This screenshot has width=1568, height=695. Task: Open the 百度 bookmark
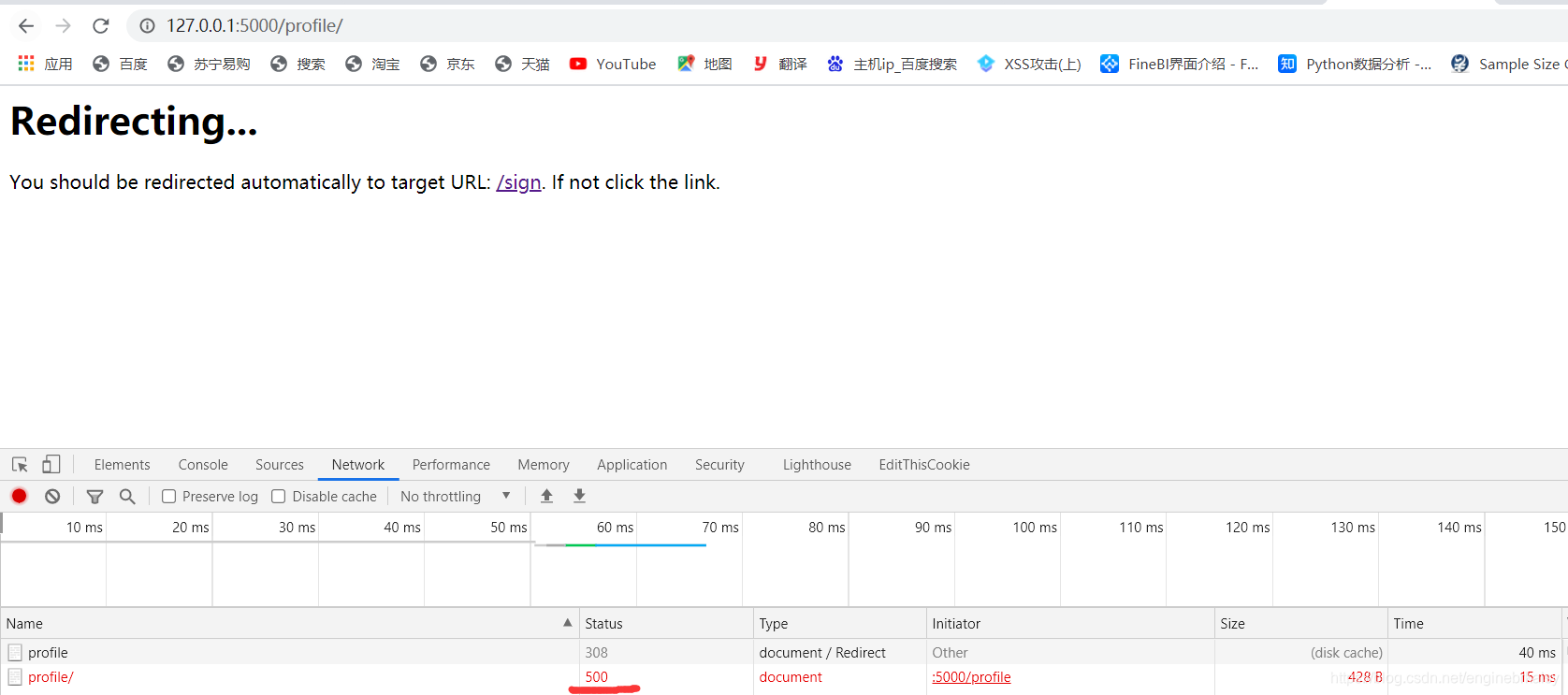point(120,64)
